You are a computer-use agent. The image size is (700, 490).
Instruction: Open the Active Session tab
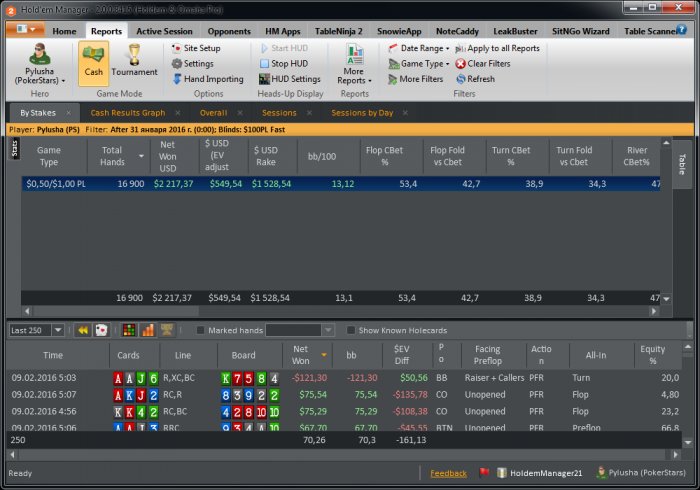164,31
